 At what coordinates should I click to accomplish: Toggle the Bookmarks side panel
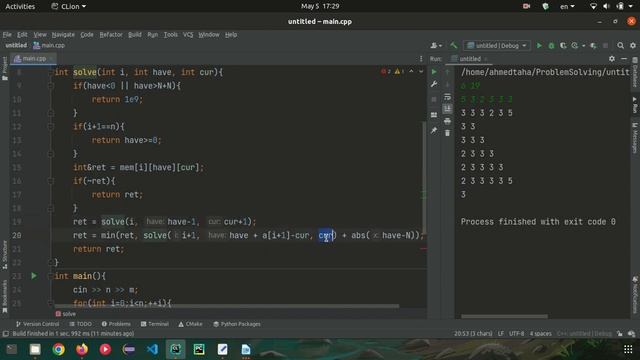(x=4, y=297)
